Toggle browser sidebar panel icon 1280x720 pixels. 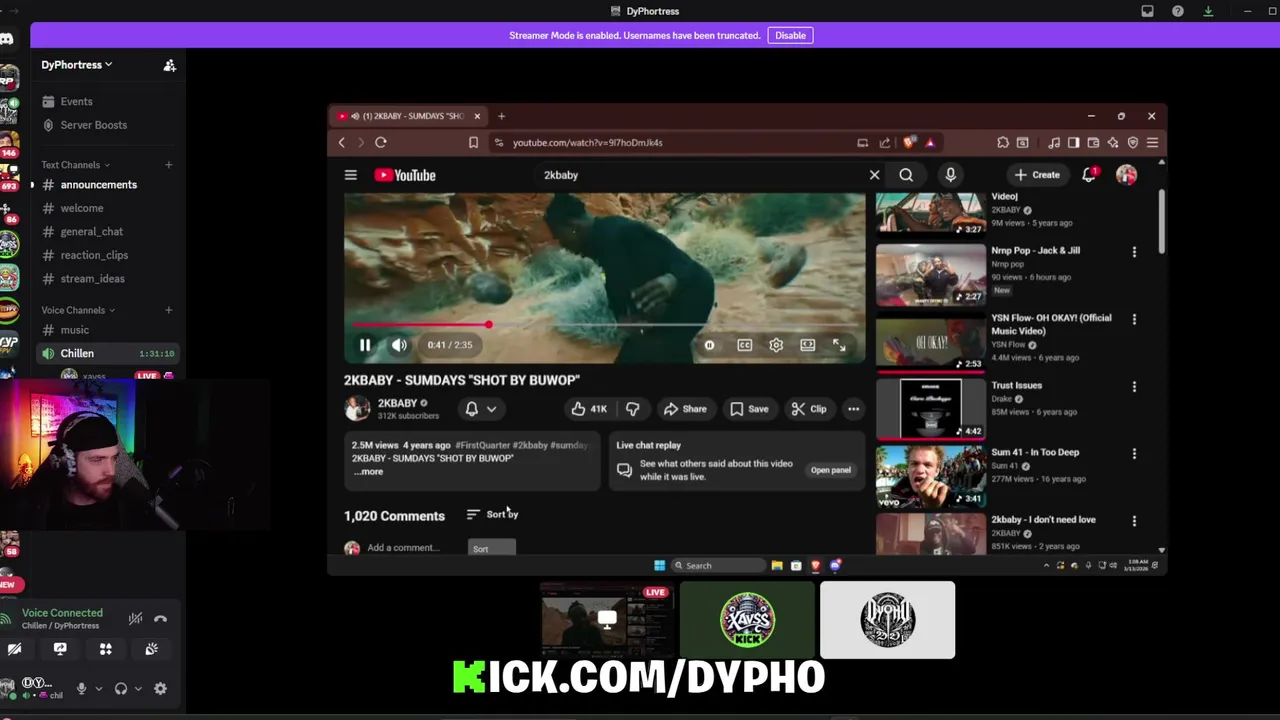1073,143
